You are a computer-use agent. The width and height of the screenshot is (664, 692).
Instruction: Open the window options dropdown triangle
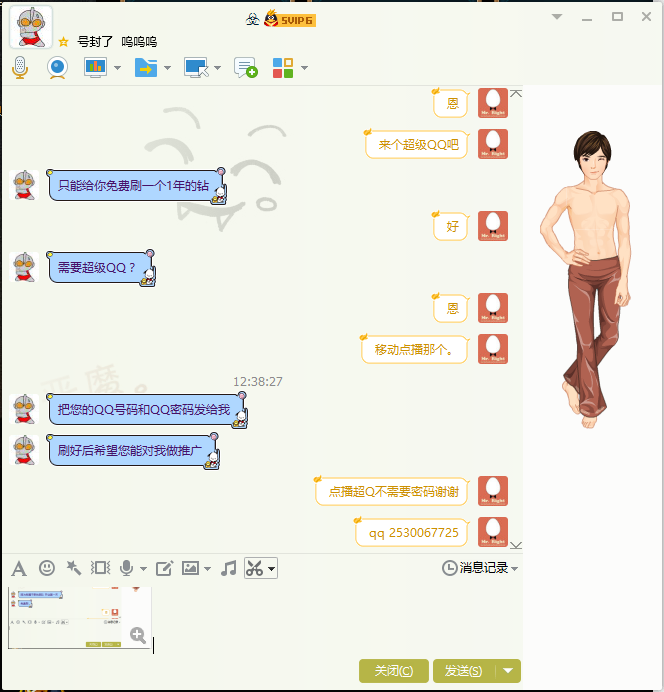coord(557,17)
